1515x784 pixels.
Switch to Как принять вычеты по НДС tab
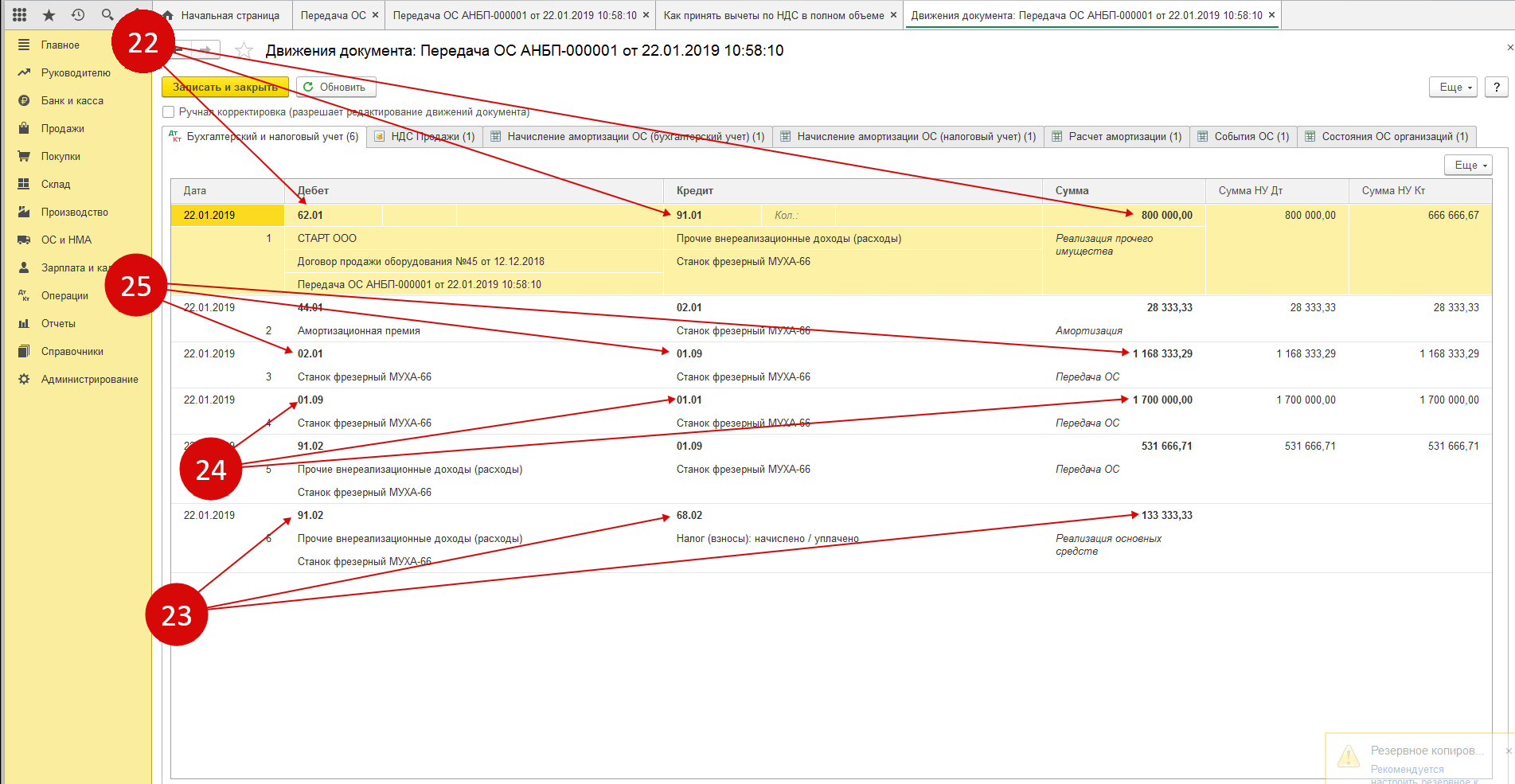point(774,15)
